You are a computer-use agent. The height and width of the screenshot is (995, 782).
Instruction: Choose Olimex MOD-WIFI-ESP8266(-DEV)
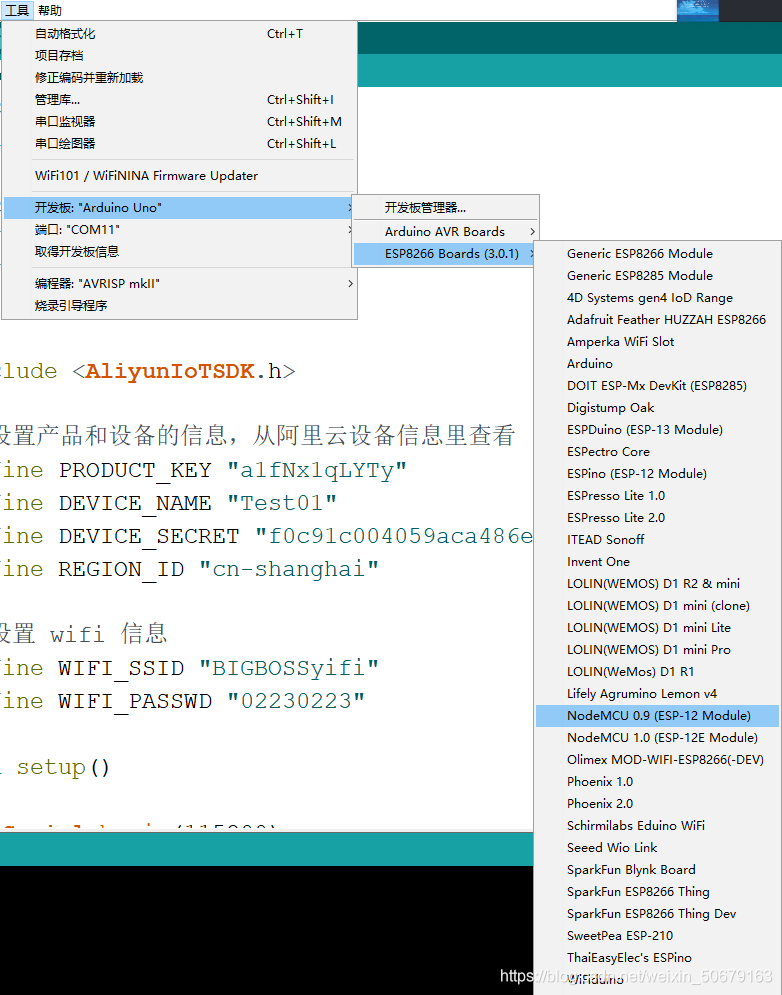[658, 760]
